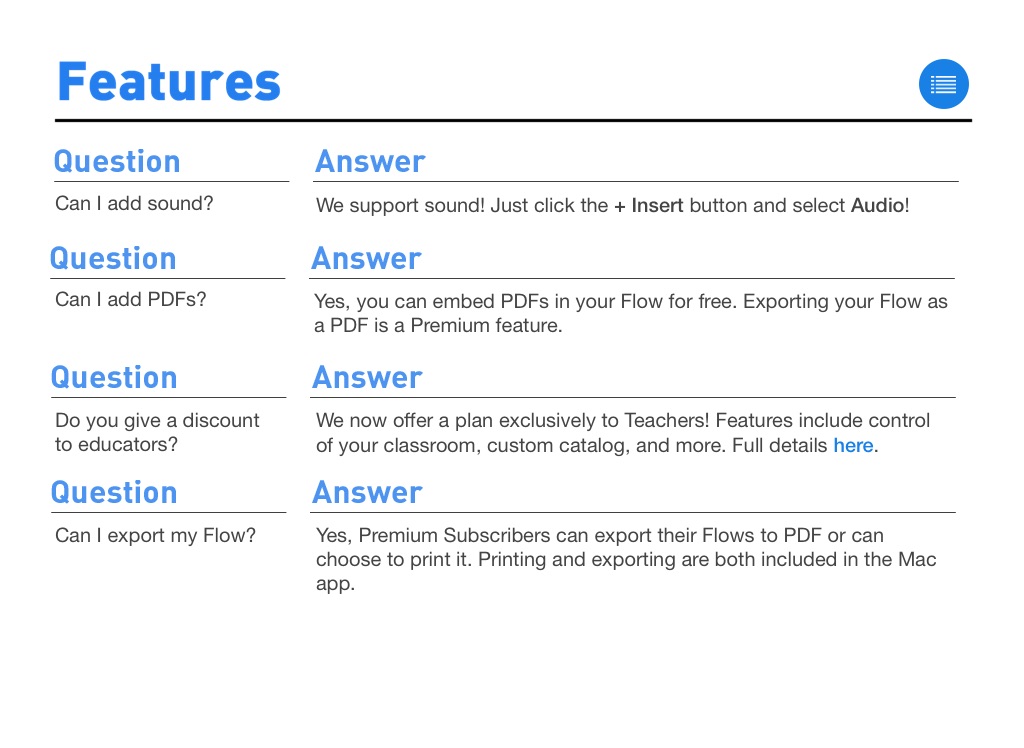Viewport: 1024px width, 748px height.
Task: Click the Question heading above 'Can I add PDFs?'
Action: click(x=113, y=259)
